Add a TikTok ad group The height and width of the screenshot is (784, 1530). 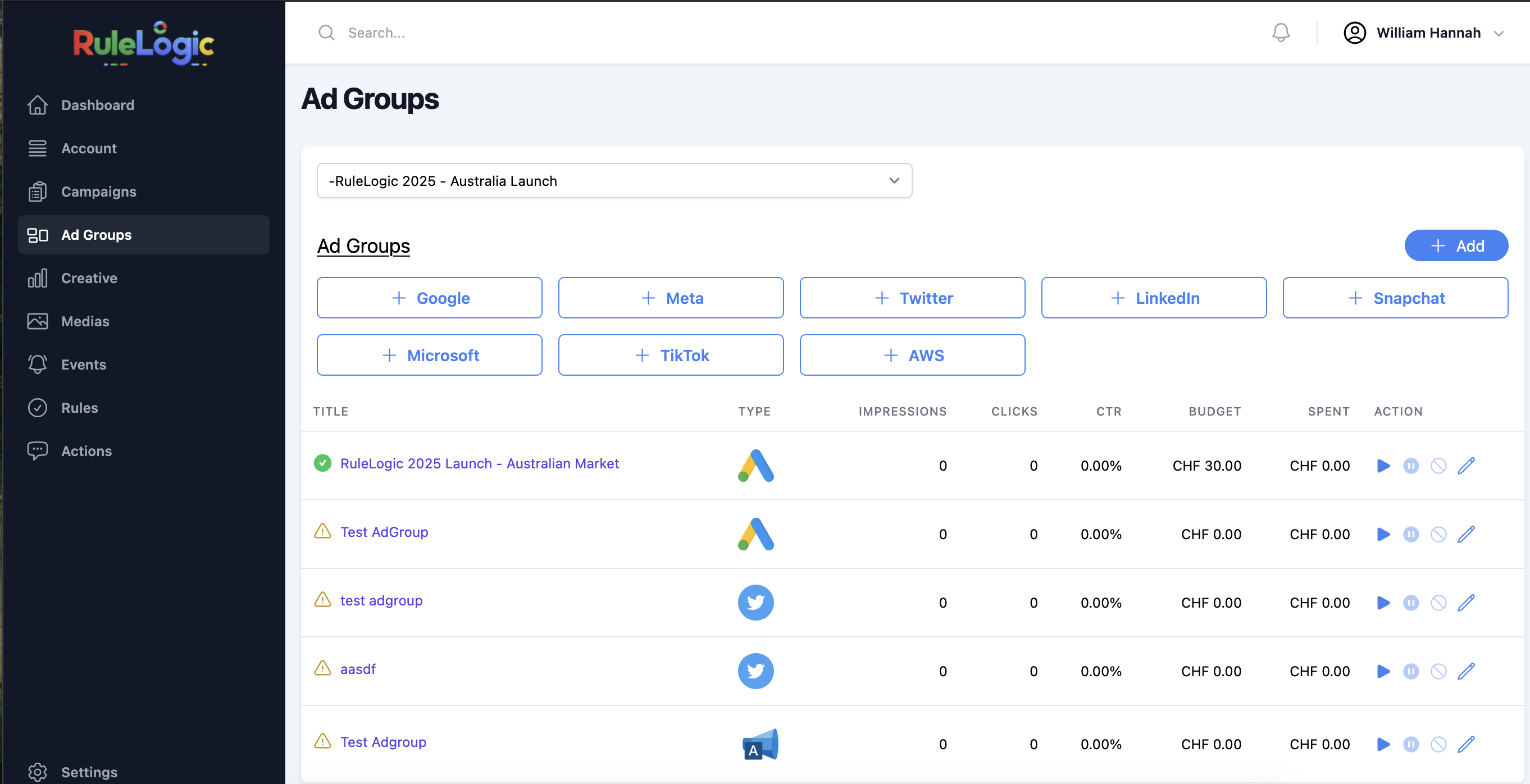click(x=671, y=355)
